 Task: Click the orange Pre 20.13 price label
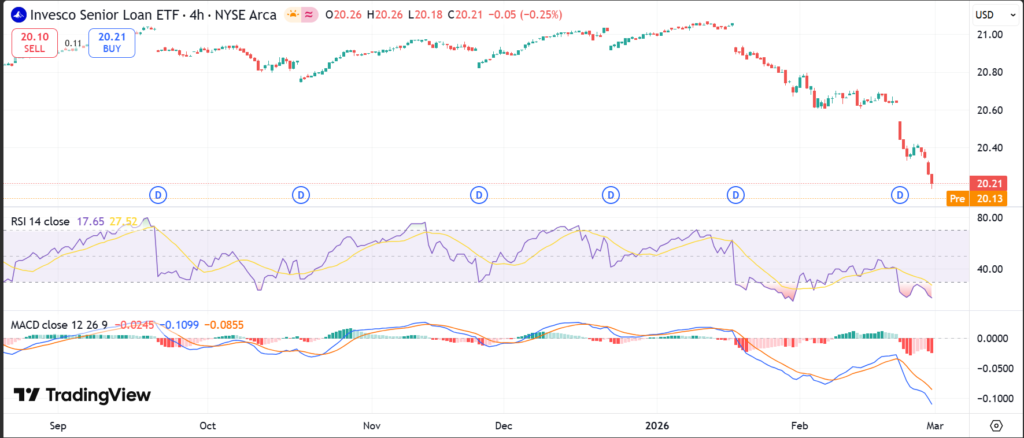point(976,199)
